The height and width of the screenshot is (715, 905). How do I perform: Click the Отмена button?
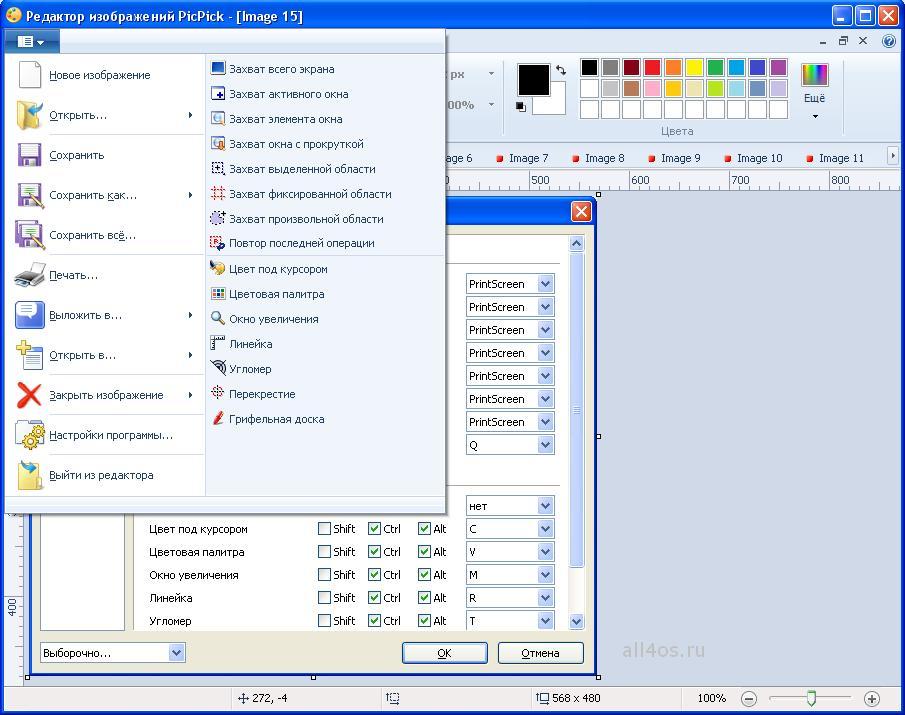coord(540,653)
